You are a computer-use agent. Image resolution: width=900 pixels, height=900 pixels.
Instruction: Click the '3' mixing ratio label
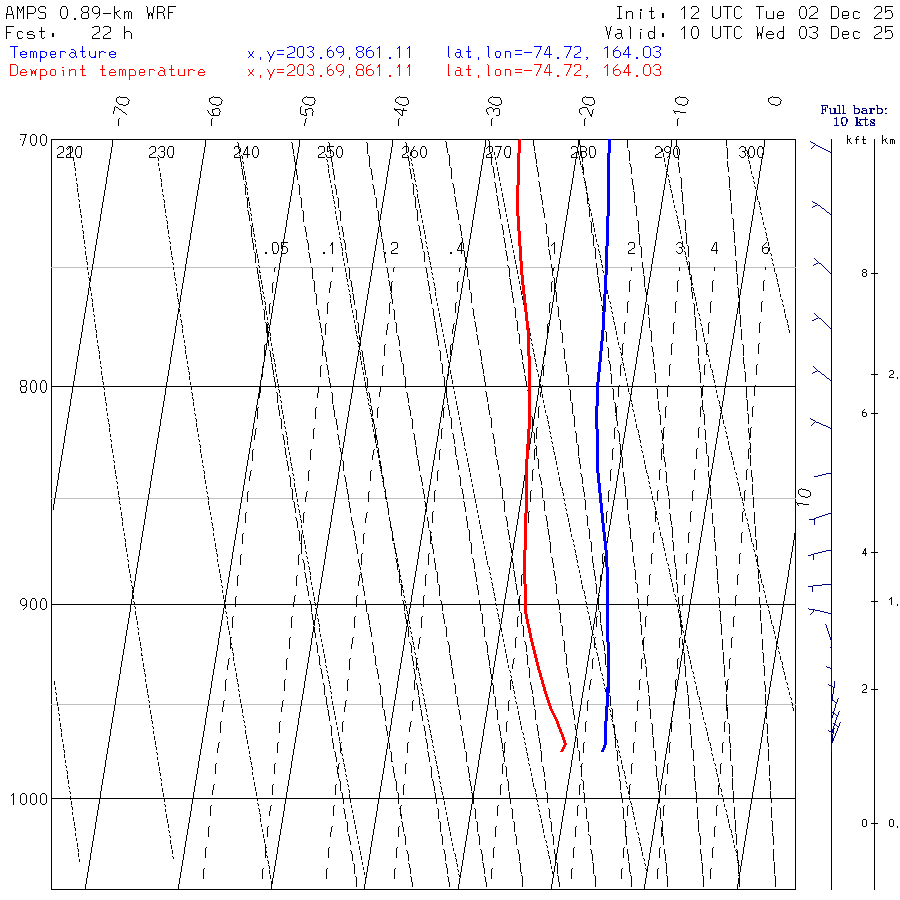680,249
